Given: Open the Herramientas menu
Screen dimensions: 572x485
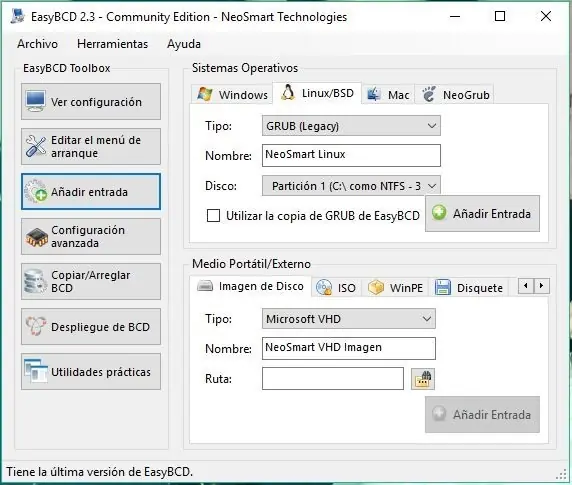Looking at the screenshot, I should (x=112, y=44).
